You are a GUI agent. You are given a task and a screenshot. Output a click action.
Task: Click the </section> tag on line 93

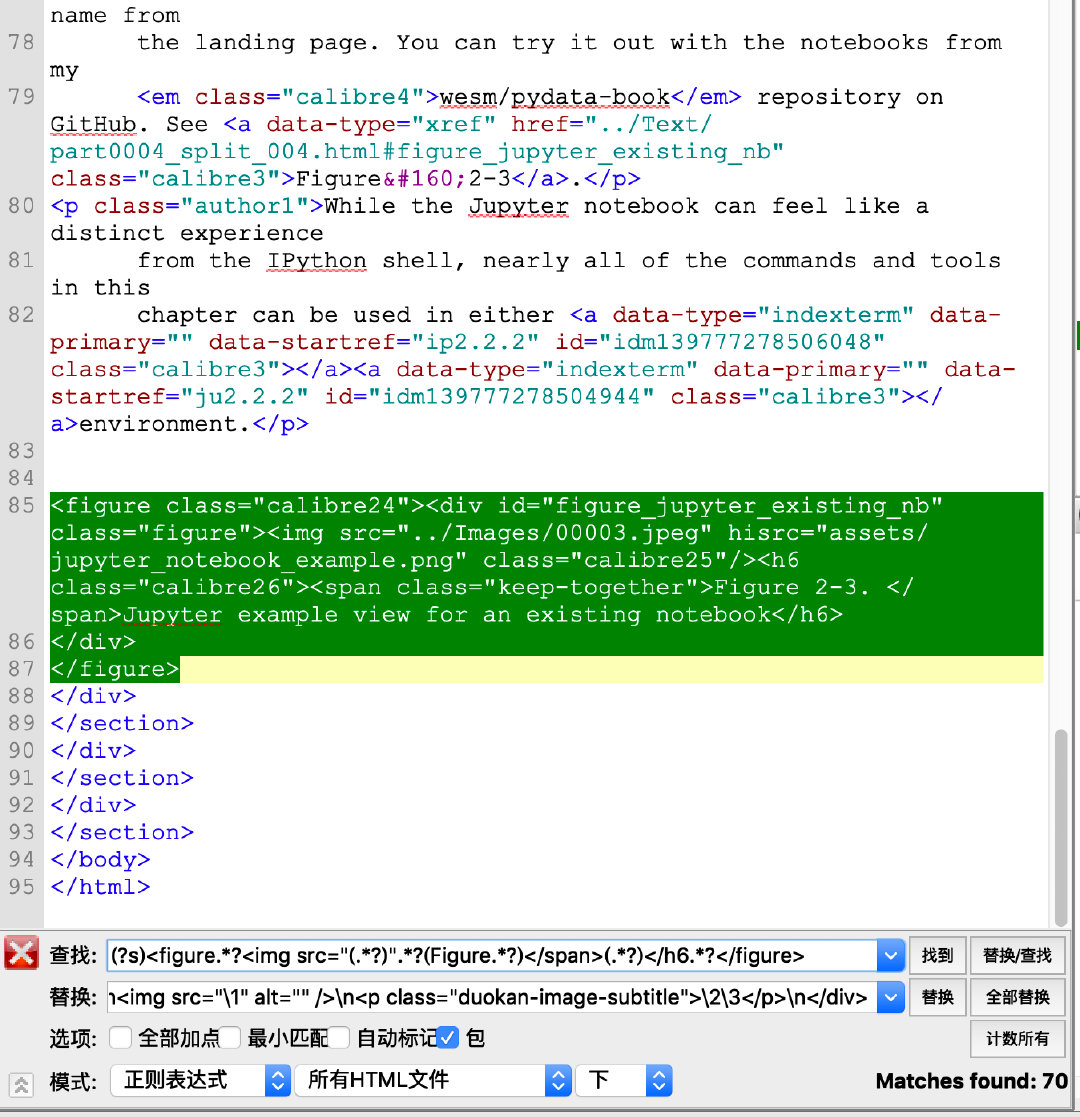122,832
